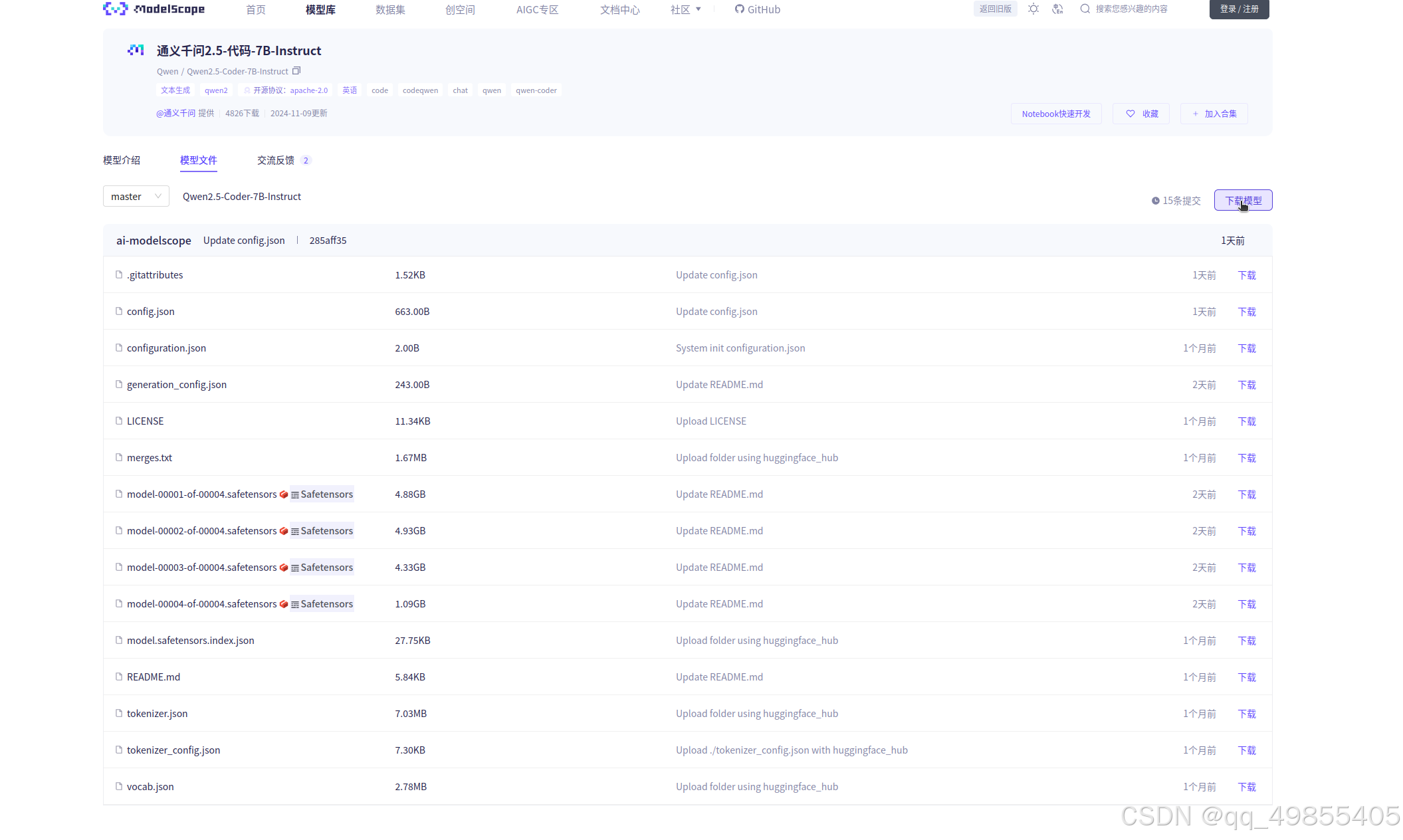
Task: Click Safetensors badge for model-00004-of-00004
Action: pyautogui.click(x=322, y=603)
